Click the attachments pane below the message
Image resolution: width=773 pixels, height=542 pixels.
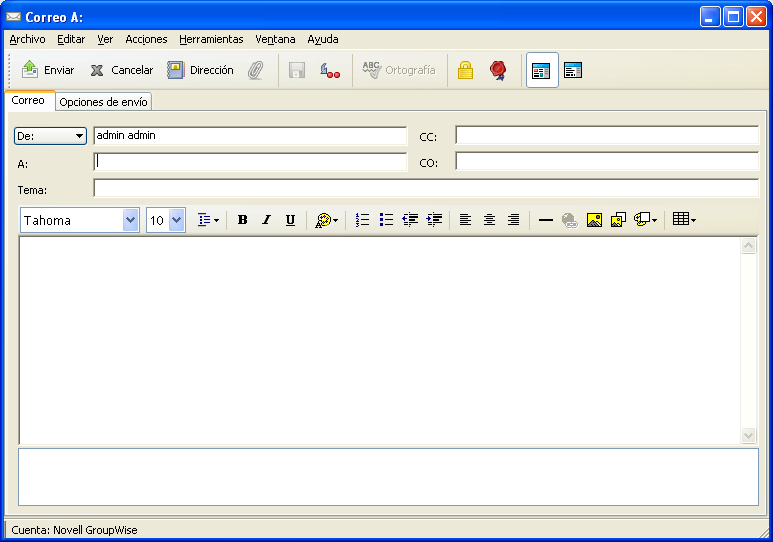tap(388, 477)
